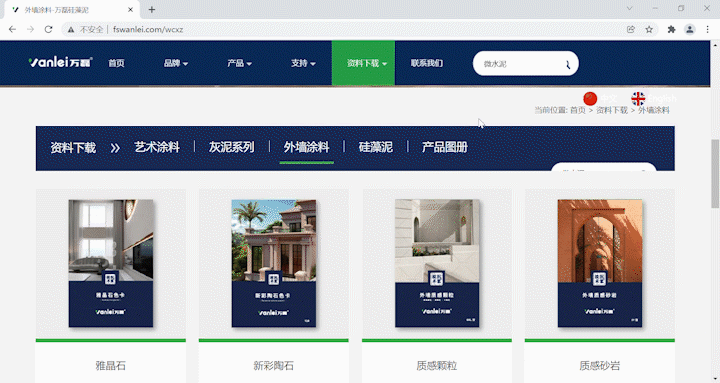Open a new browser tab
Screen dimensions: 720x383
point(152,9)
